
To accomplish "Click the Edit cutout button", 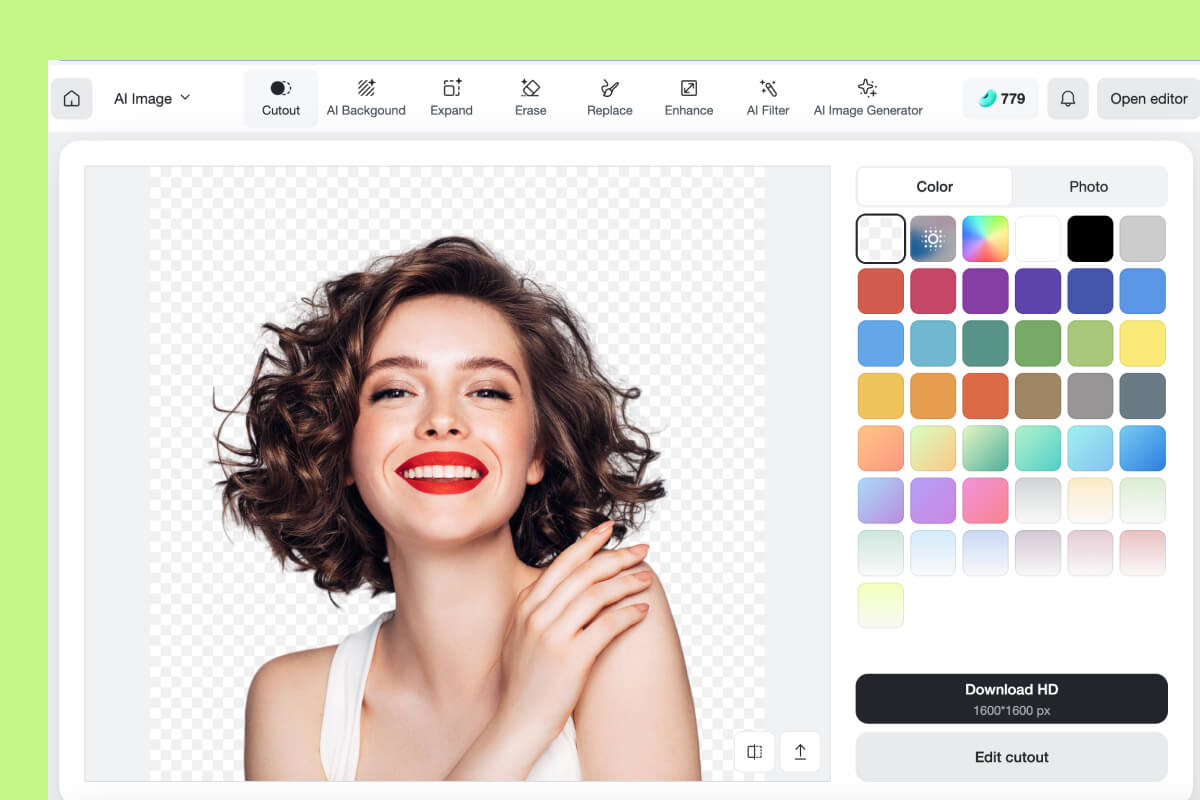I will pyautogui.click(x=1011, y=757).
